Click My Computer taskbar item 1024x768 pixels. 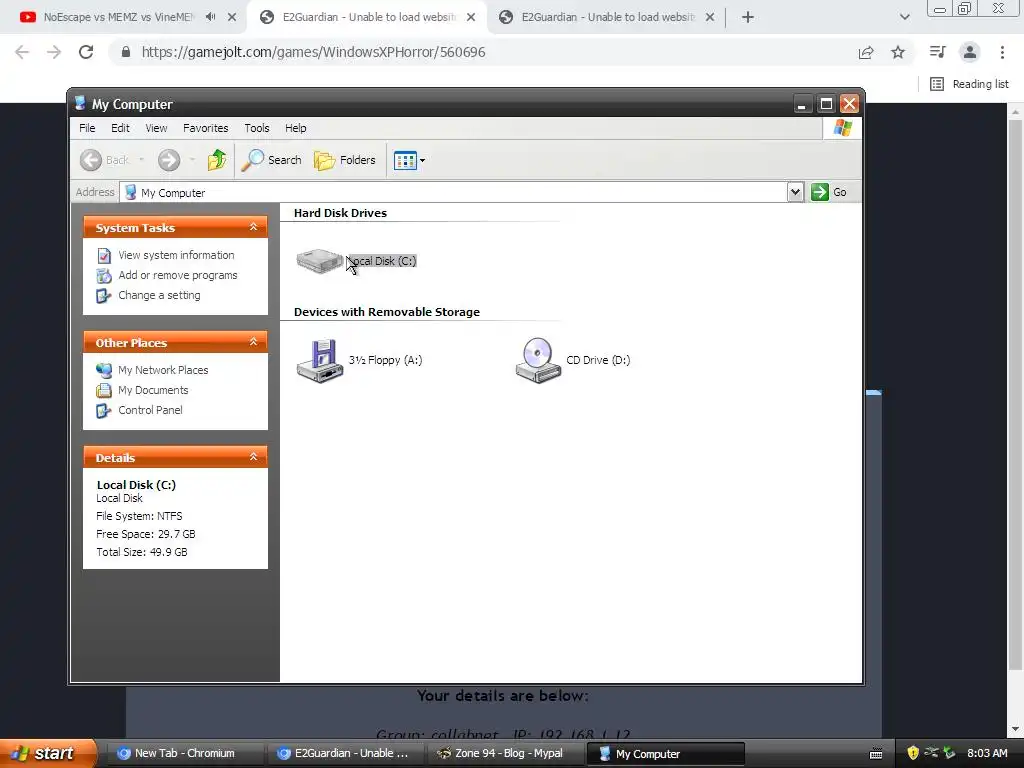pyautogui.click(x=665, y=754)
